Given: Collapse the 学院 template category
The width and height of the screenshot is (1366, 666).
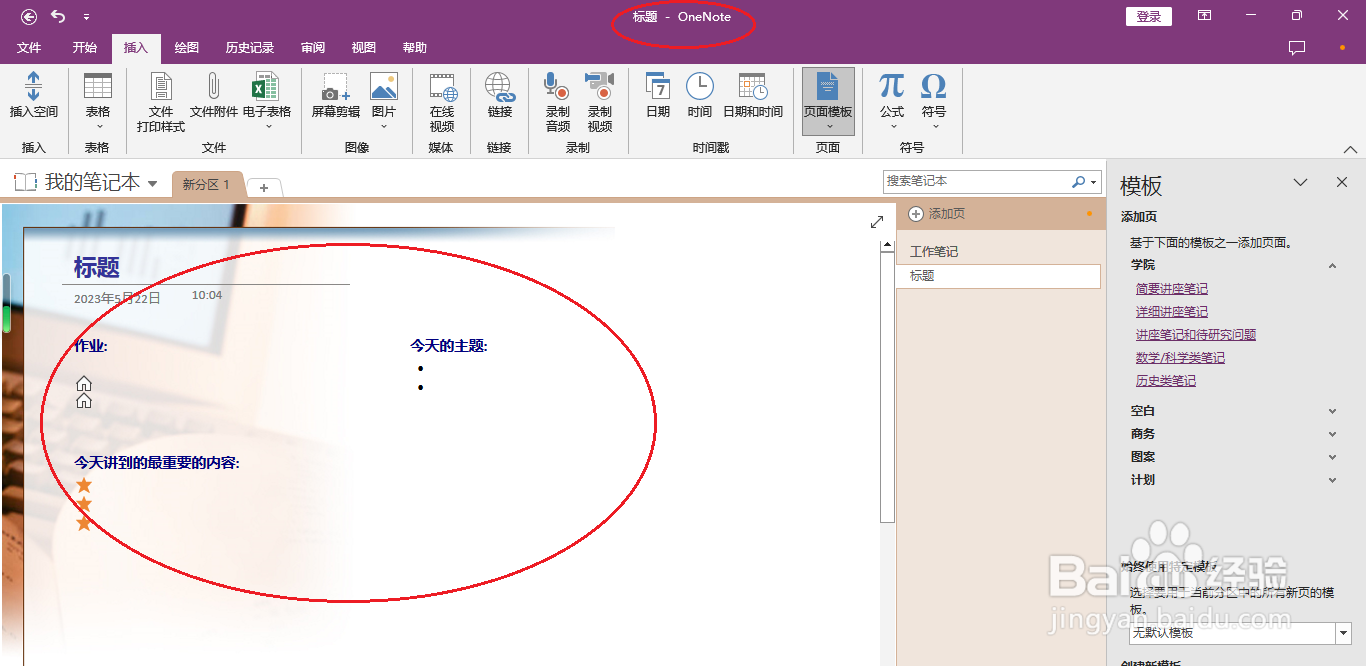Looking at the screenshot, I should point(1332,266).
